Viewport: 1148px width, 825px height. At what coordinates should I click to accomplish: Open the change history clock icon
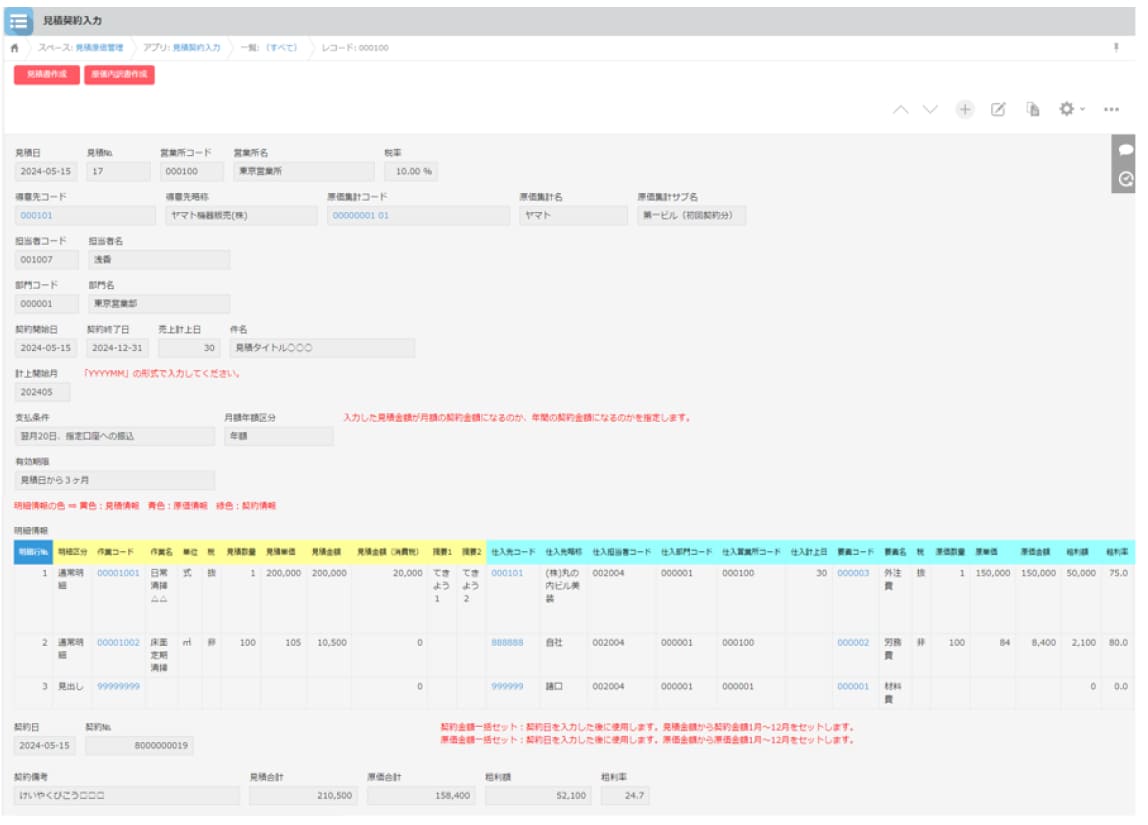pyautogui.click(x=1125, y=179)
